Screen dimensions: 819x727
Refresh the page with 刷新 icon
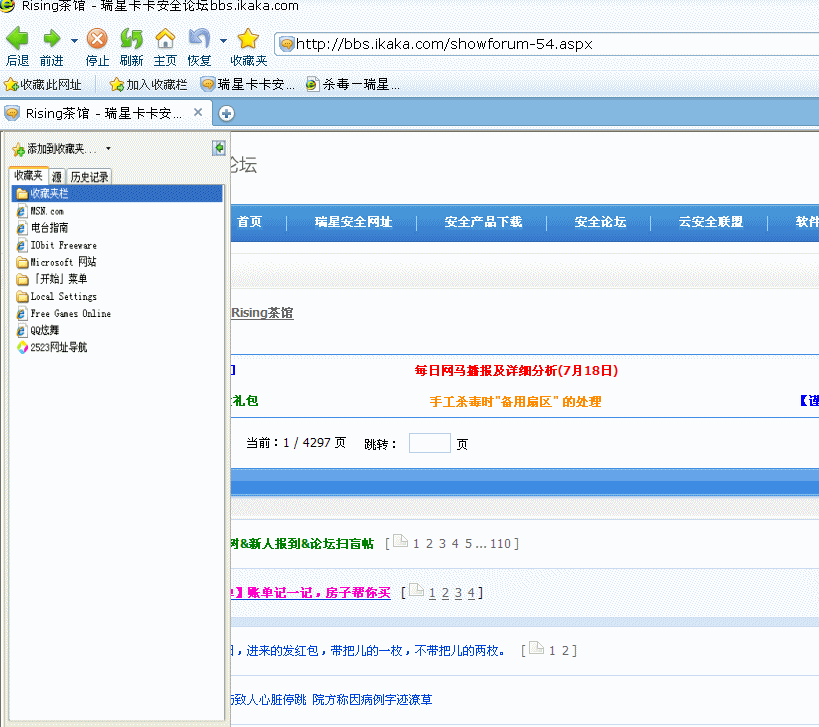pos(131,39)
